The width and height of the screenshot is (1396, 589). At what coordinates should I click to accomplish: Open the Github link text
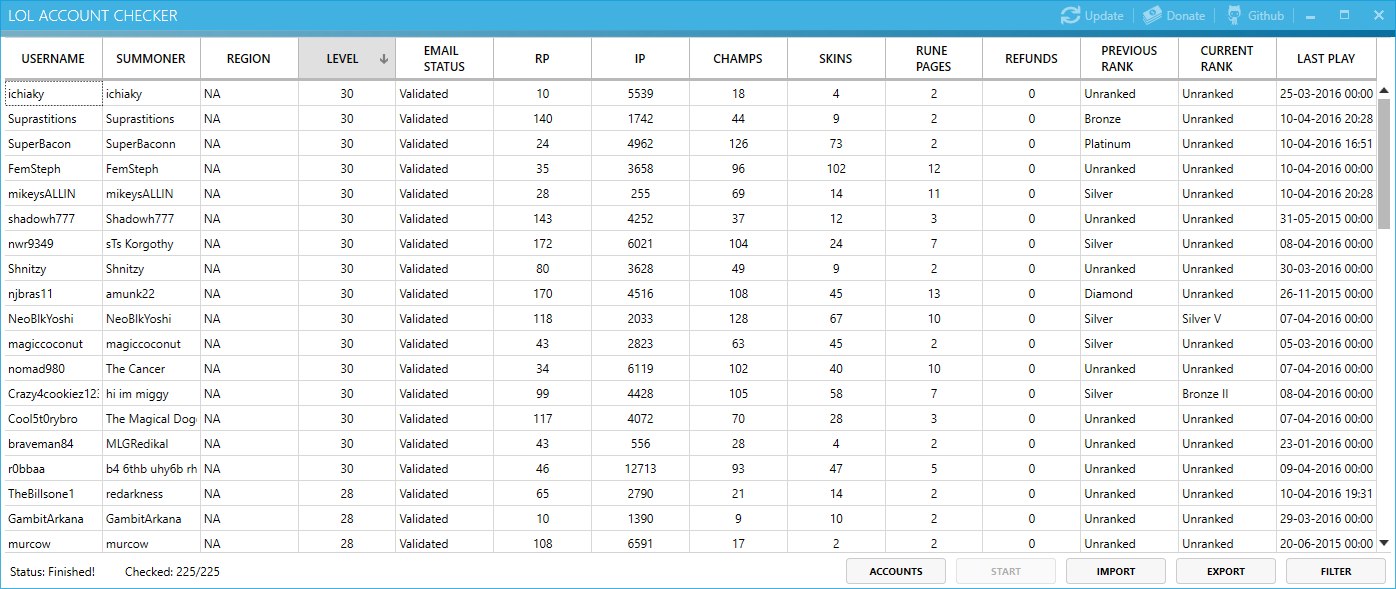coord(1266,16)
